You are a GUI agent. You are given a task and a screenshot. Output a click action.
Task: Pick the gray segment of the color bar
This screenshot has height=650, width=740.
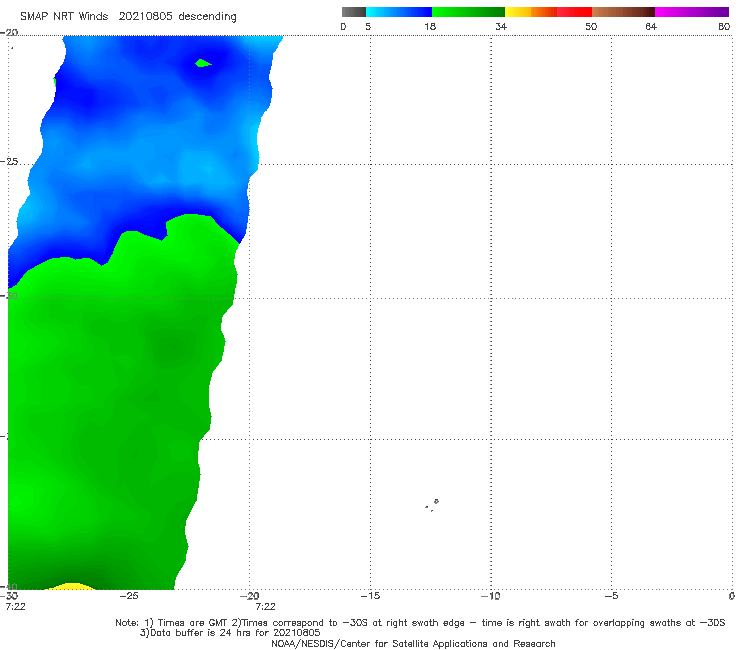[353, 12]
